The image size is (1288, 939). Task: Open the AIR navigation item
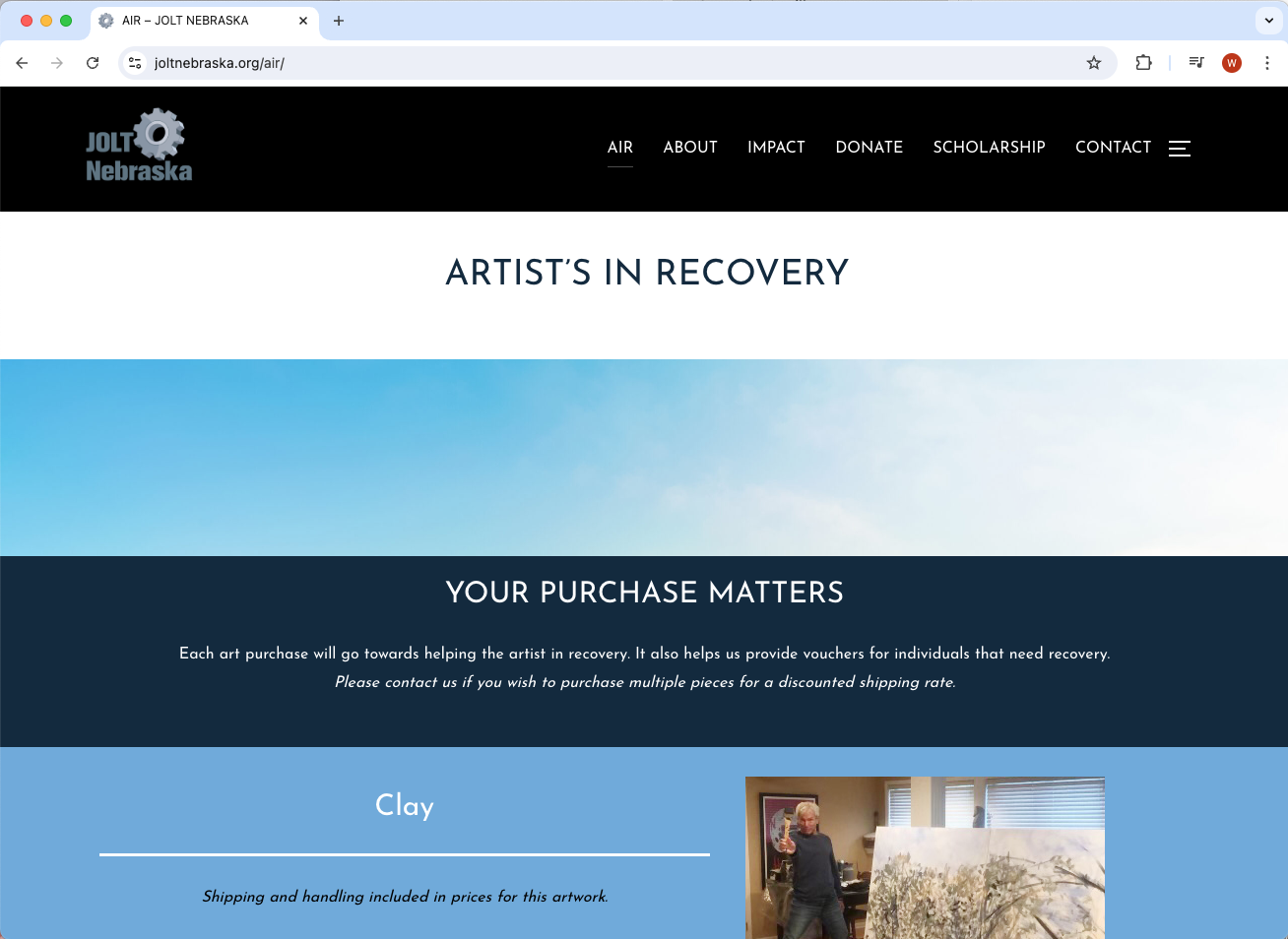point(620,148)
